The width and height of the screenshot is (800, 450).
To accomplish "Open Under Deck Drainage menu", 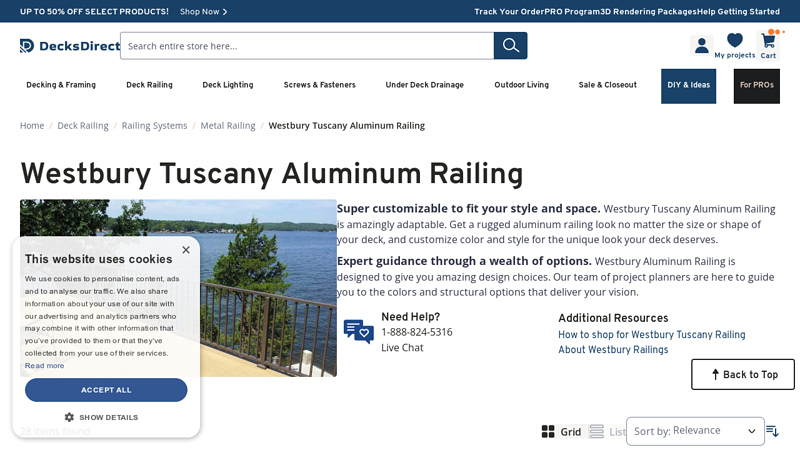I will pyautogui.click(x=424, y=85).
